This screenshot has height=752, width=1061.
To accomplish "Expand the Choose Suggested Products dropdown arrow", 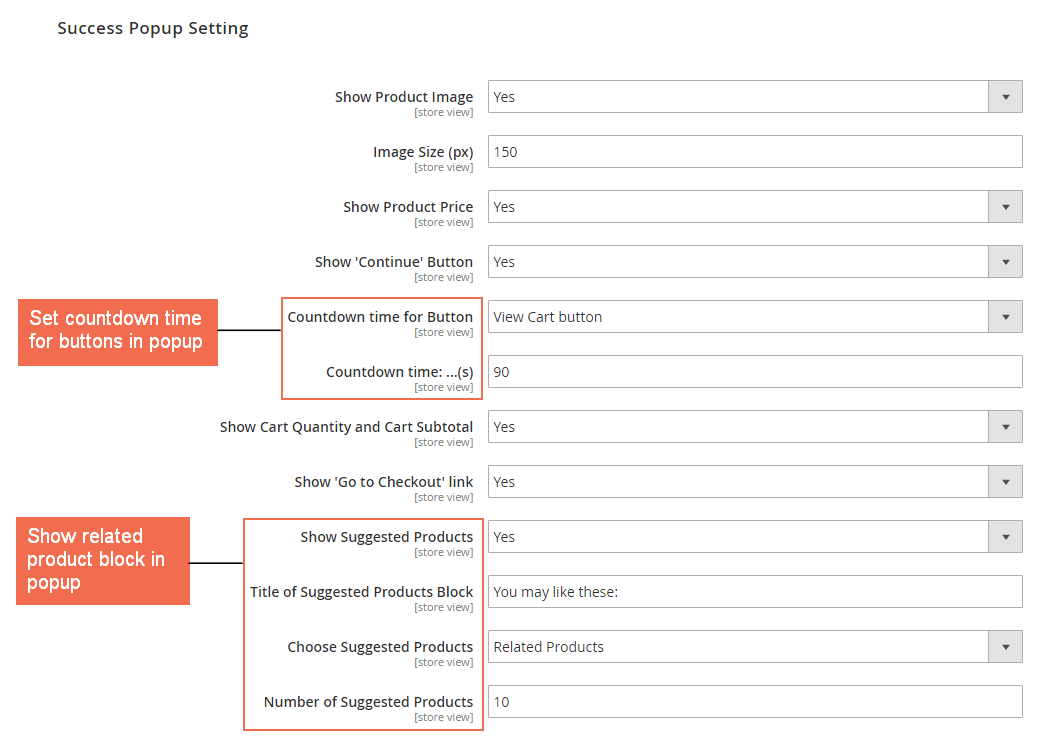I will tap(1005, 647).
